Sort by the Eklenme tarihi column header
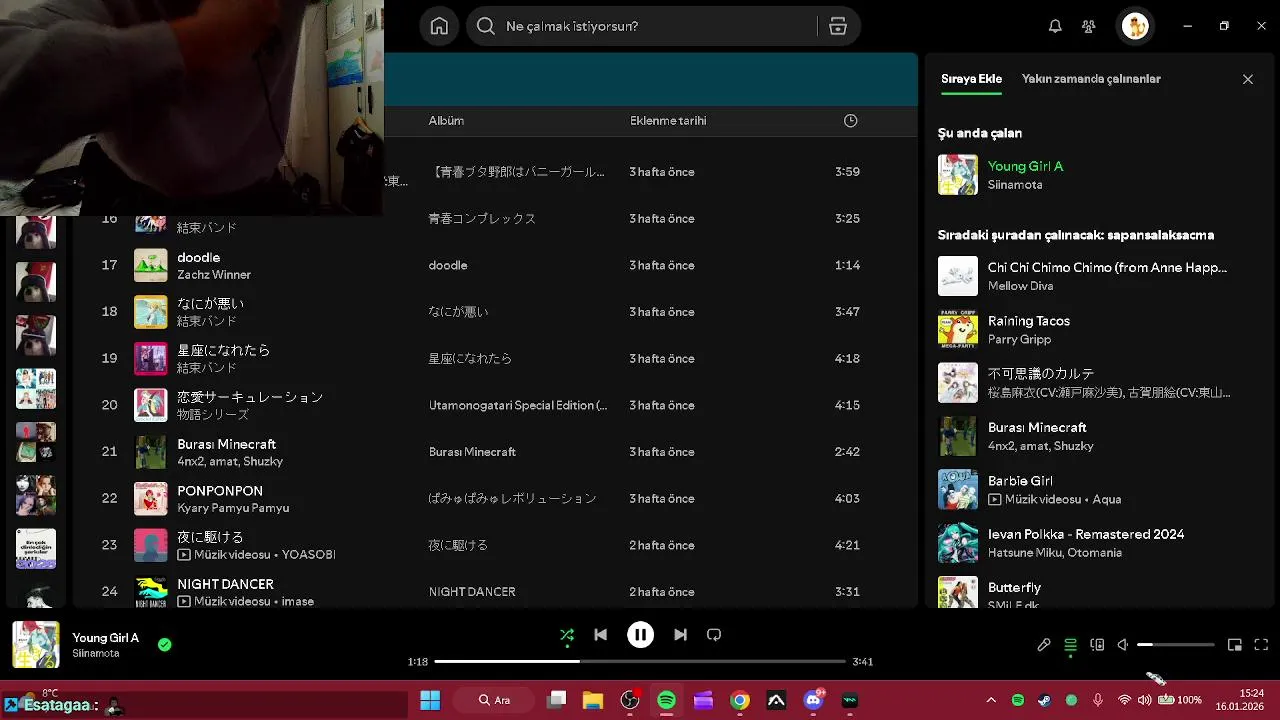 668,121
